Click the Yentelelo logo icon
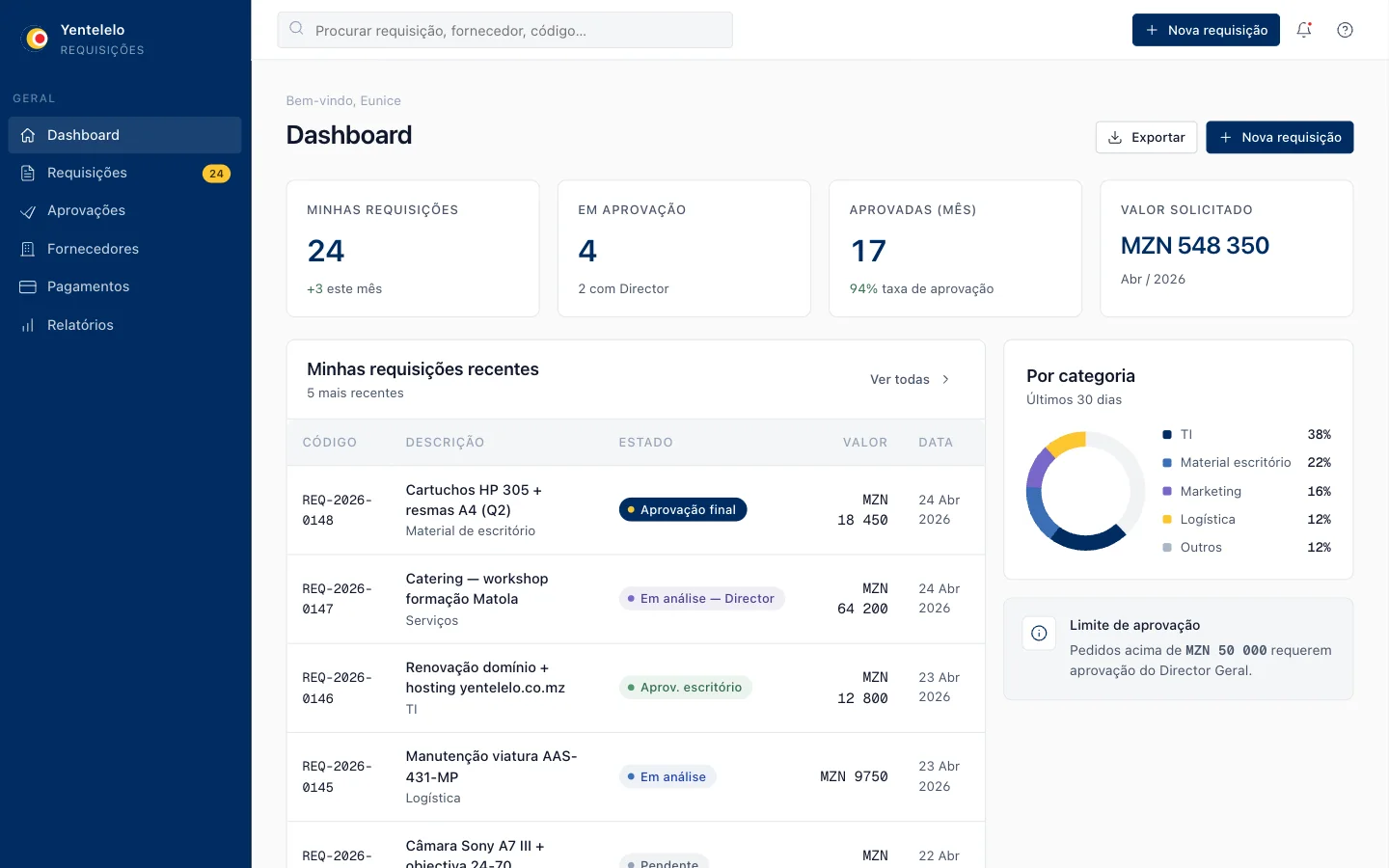Image resolution: width=1389 pixels, height=868 pixels. 36,39
